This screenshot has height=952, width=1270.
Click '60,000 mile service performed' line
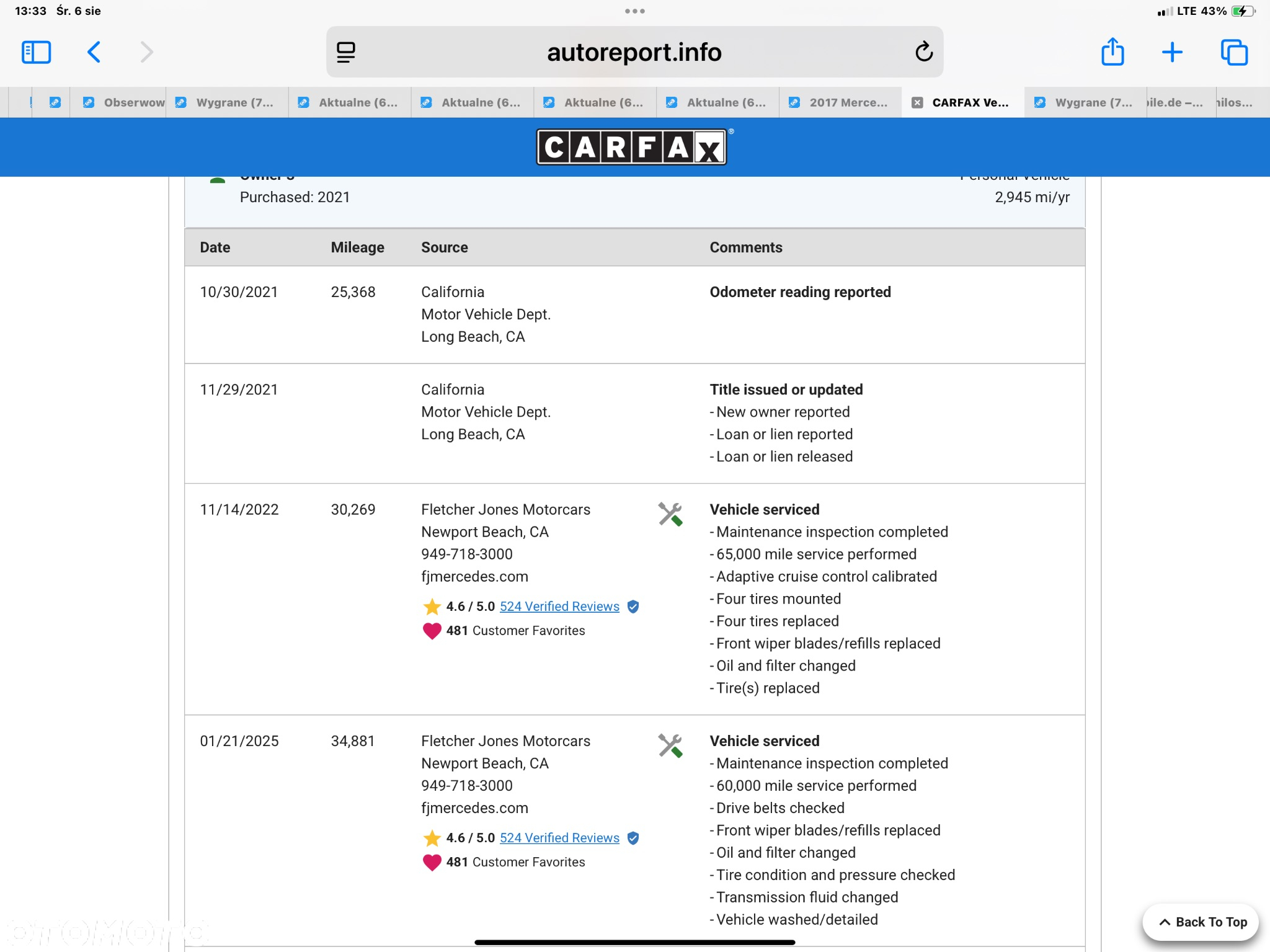[x=813, y=786]
